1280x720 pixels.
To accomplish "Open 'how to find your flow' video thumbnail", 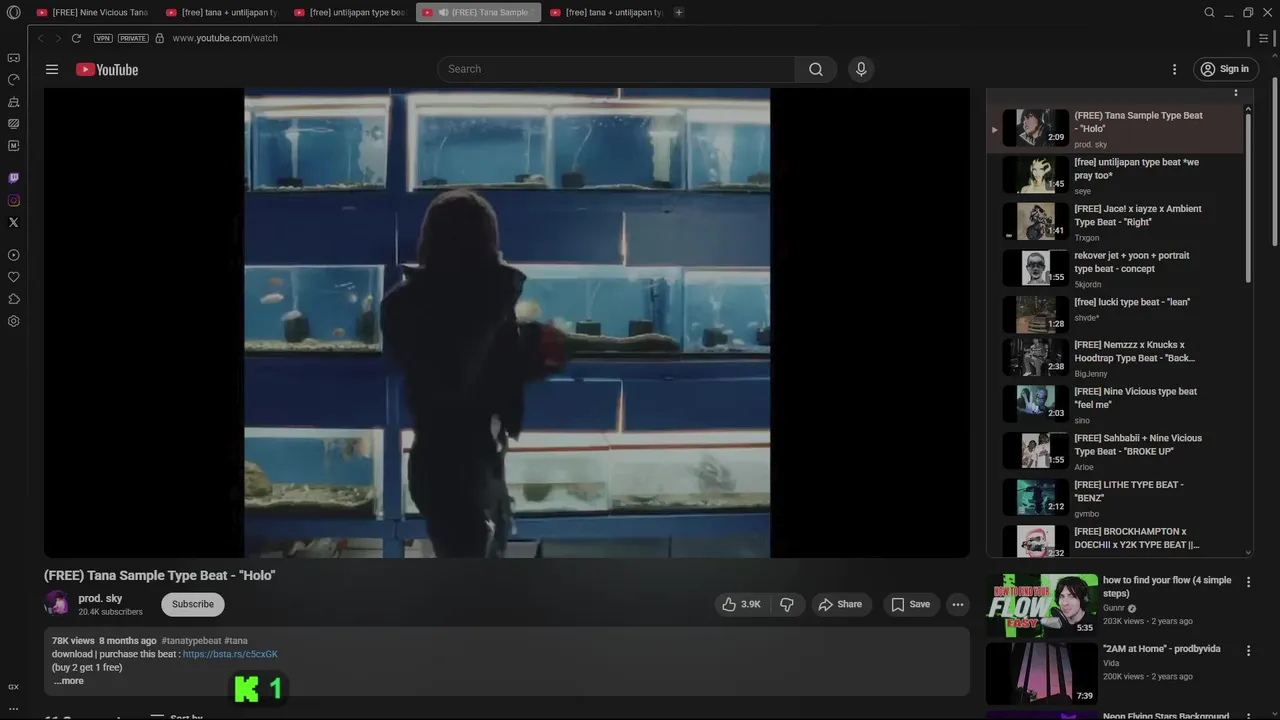I will pyautogui.click(x=1041, y=605).
